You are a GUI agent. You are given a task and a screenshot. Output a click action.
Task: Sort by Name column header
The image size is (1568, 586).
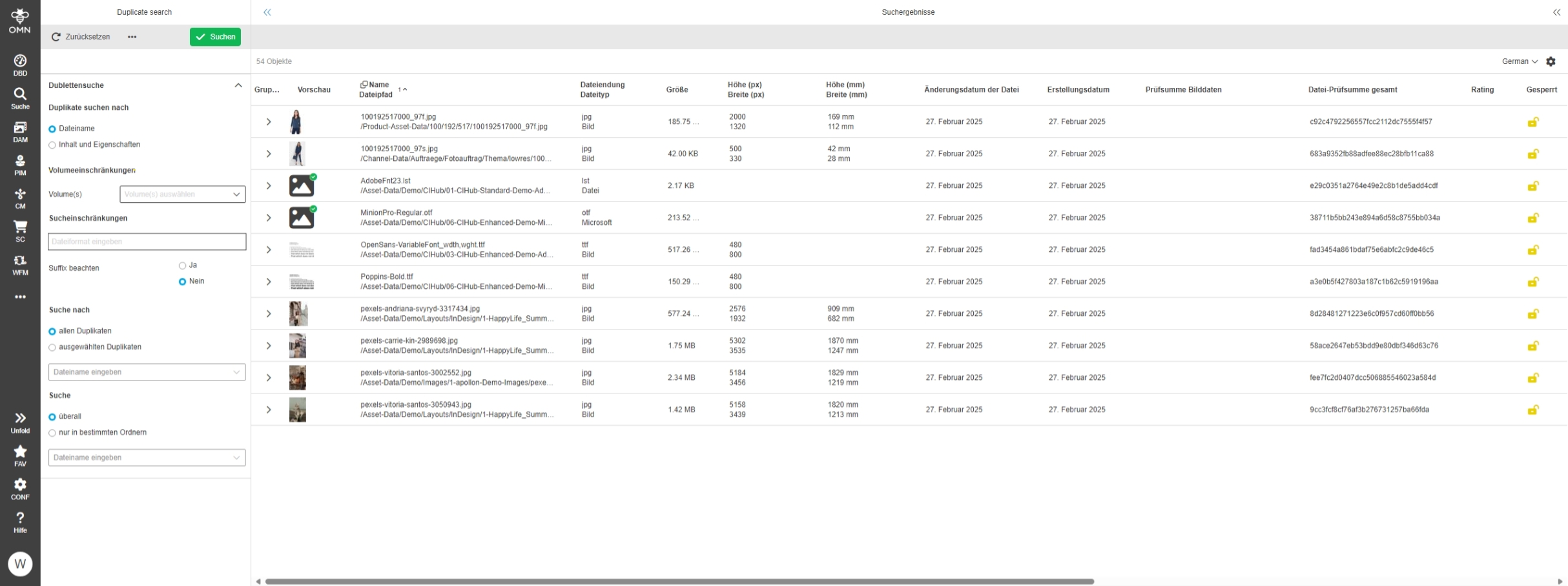pos(379,85)
